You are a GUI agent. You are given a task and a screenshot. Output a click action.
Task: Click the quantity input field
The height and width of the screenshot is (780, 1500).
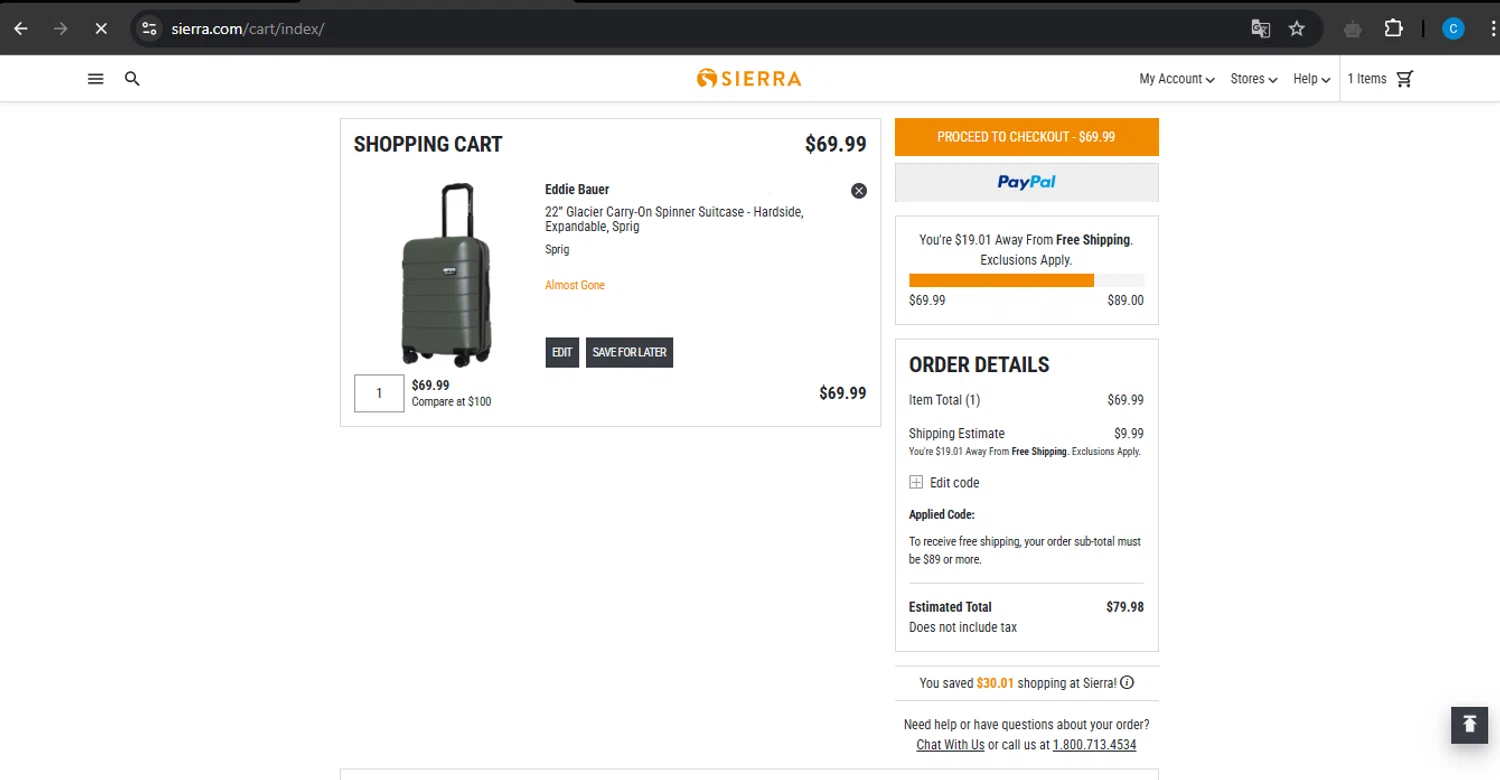coord(379,393)
